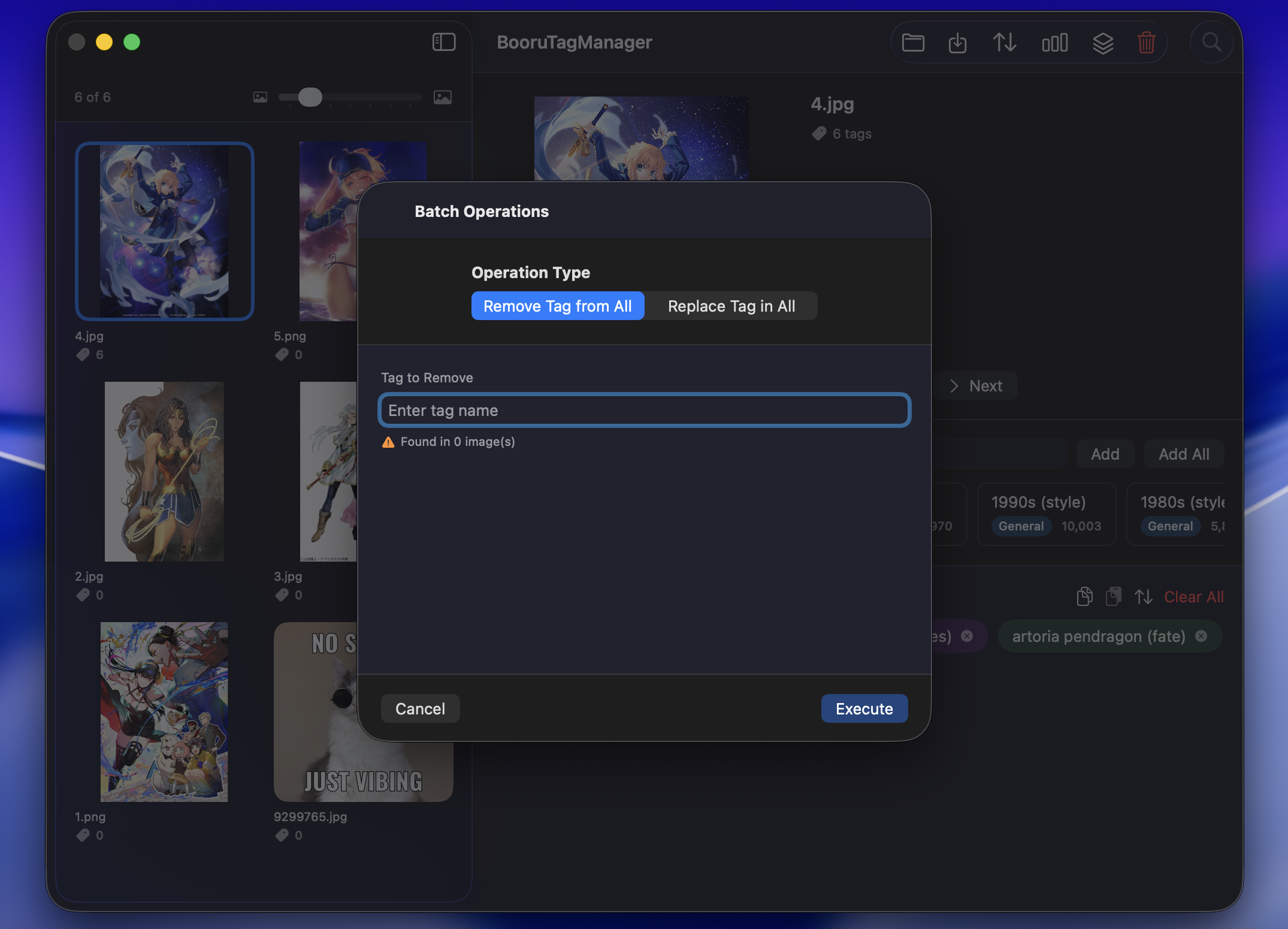The width and height of the screenshot is (1288, 929).
Task: Select Remove Tag from All option
Action: [x=558, y=306]
